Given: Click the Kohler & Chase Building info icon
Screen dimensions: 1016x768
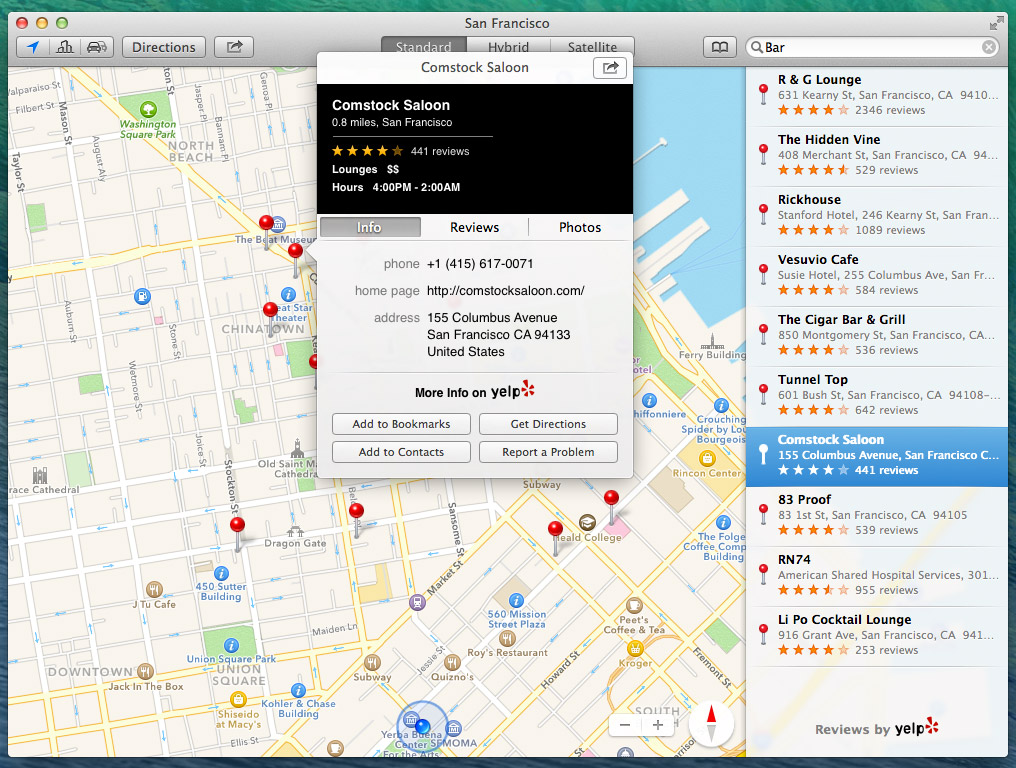Looking at the screenshot, I should tap(298, 690).
